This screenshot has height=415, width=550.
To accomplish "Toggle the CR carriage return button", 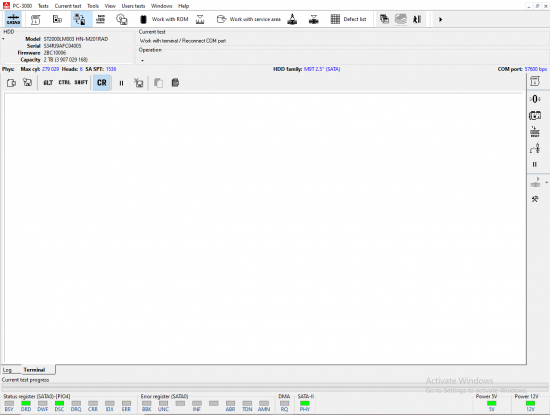I will tap(102, 83).
